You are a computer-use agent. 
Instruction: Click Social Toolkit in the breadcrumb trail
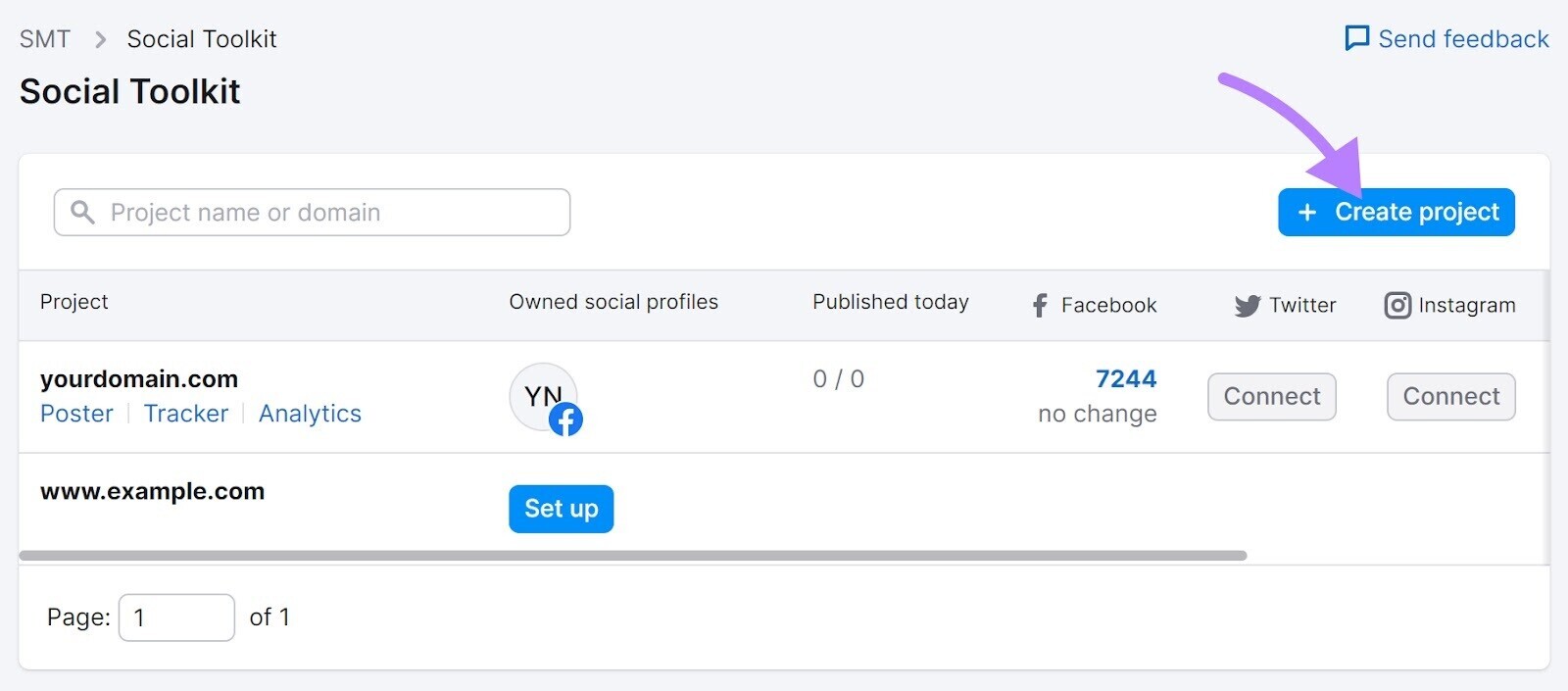click(x=201, y=38)
